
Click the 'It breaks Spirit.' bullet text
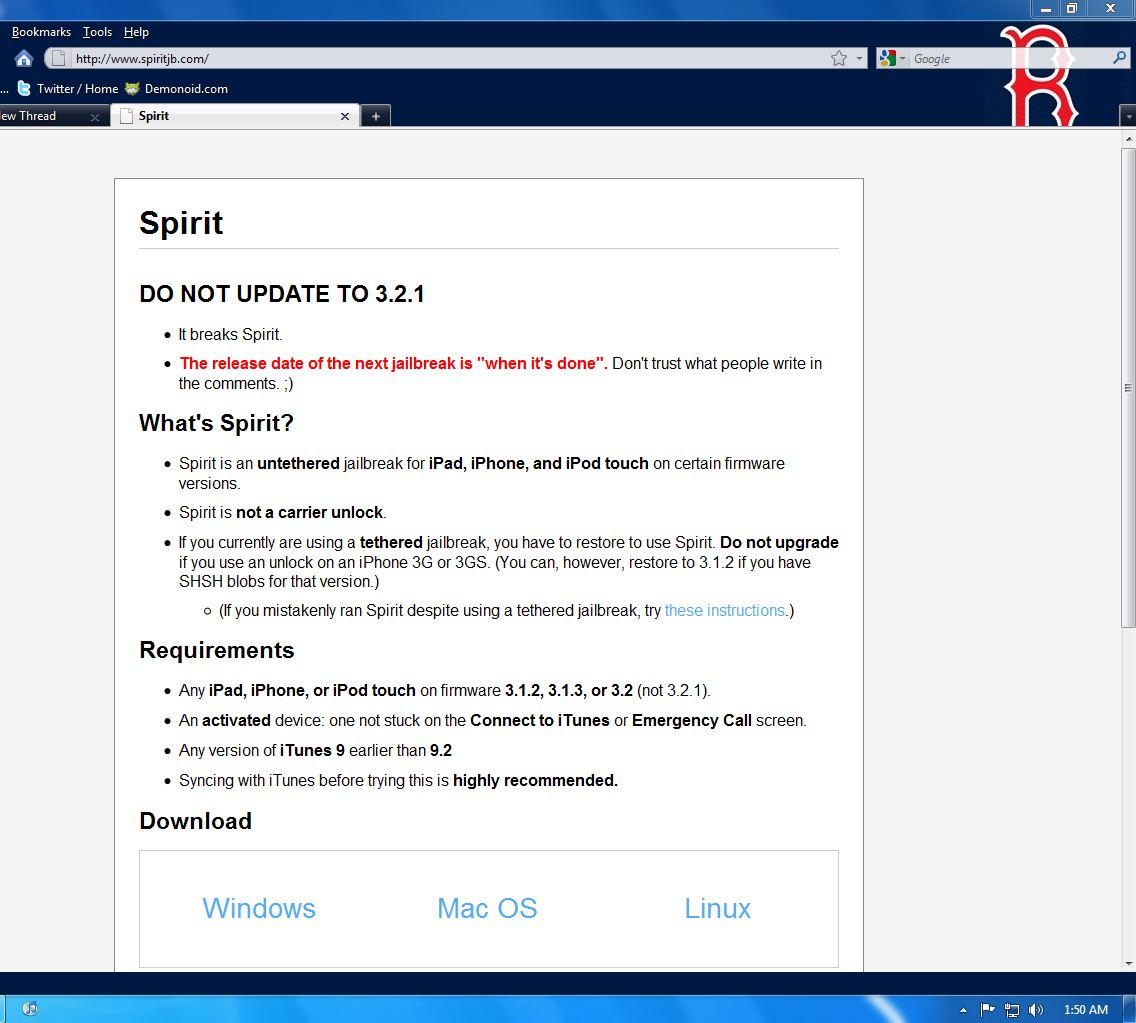point(230,334)
